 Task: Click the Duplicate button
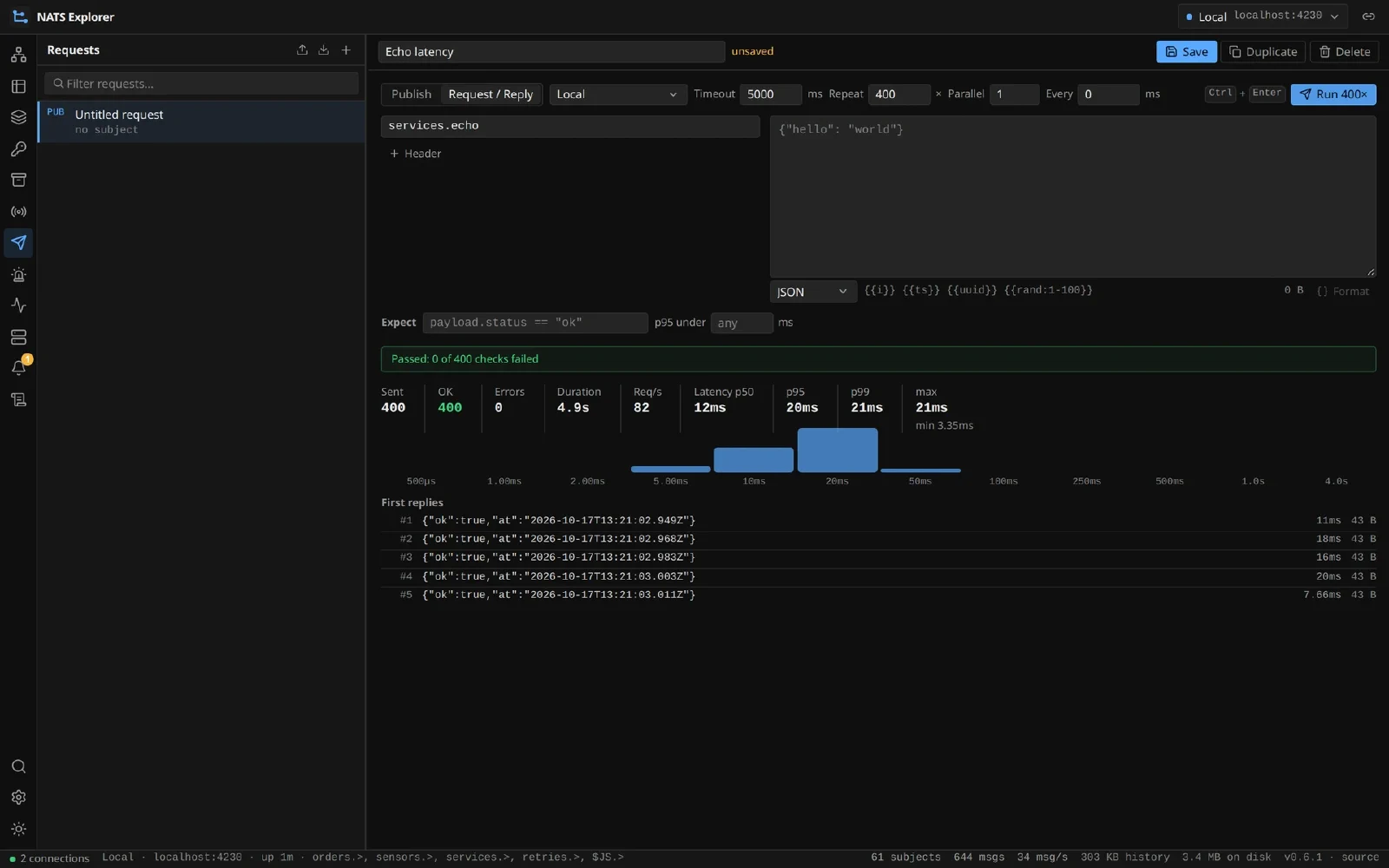1262,52
